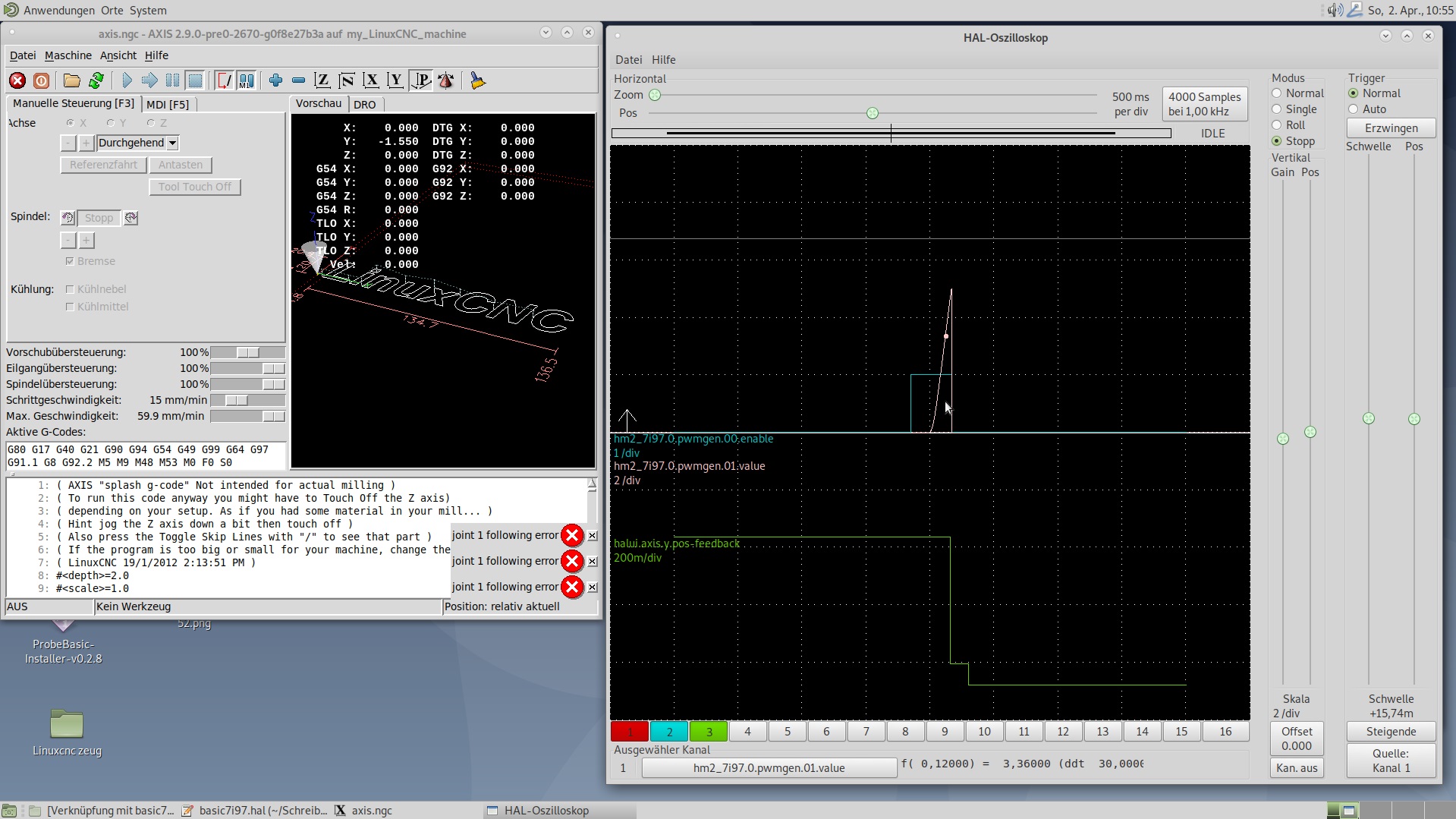
Task: Toggle optional pause M1 icon
Action: coord(247,80)
